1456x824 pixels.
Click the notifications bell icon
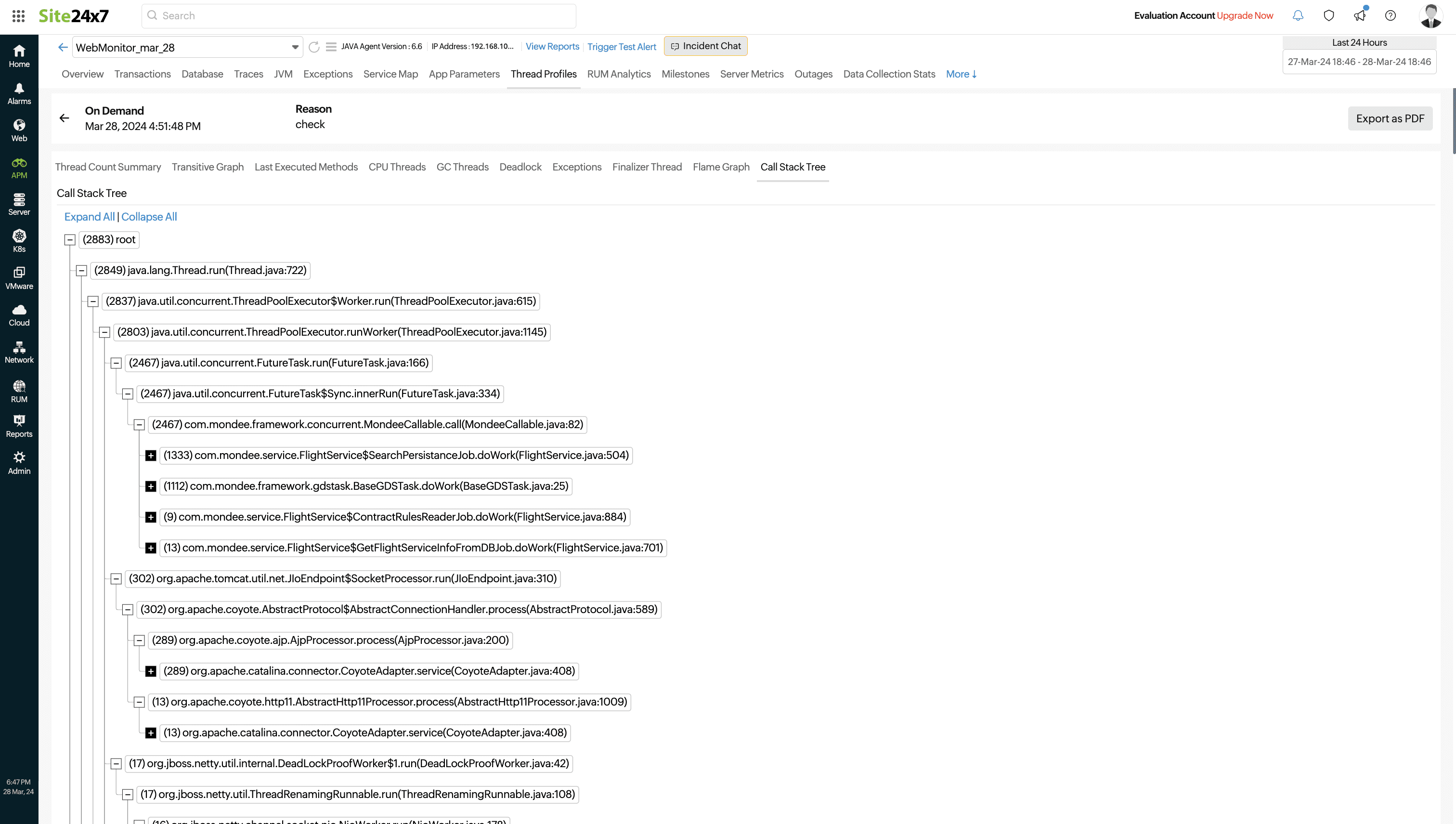pos(1298,16)
